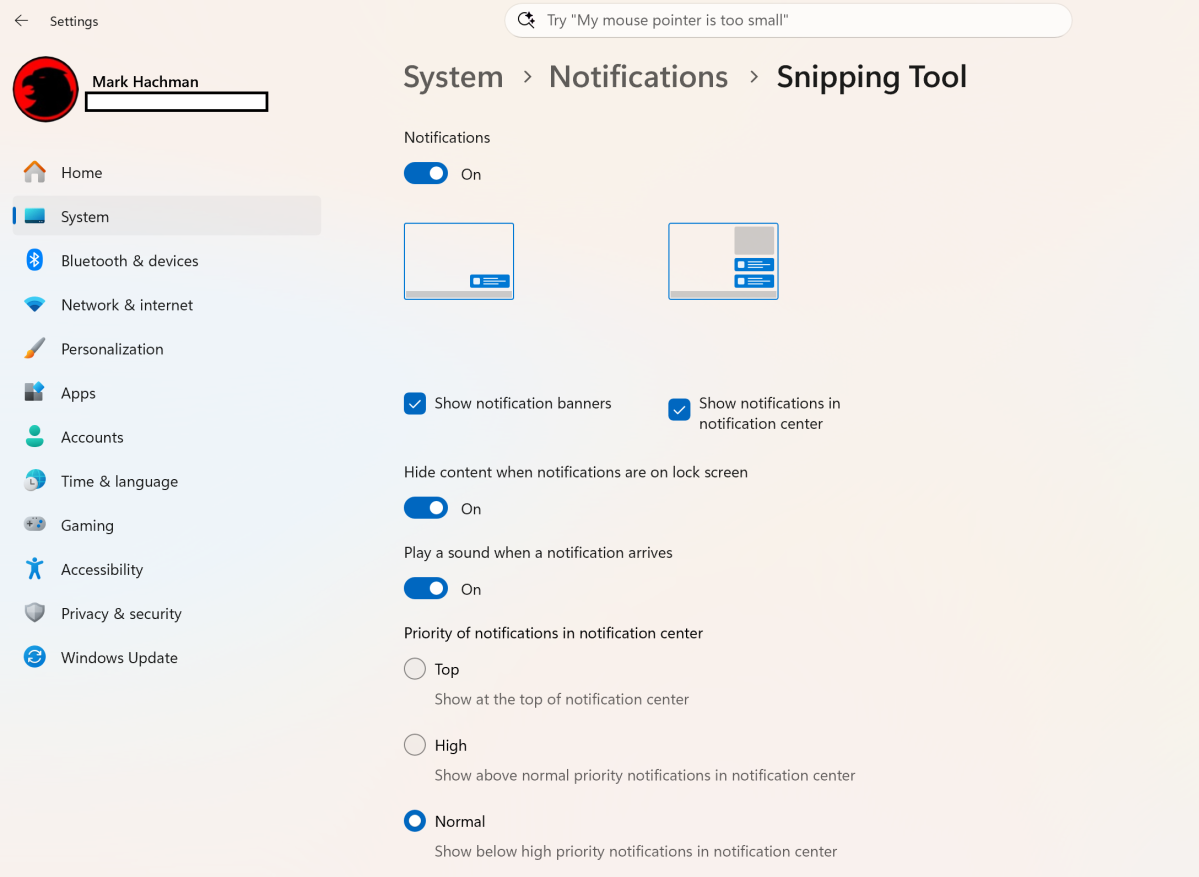The width and height of the screenshot is (1199, 877).
Task: Click the notification banner preview thumbnail
Action: [x=459, y=261]
